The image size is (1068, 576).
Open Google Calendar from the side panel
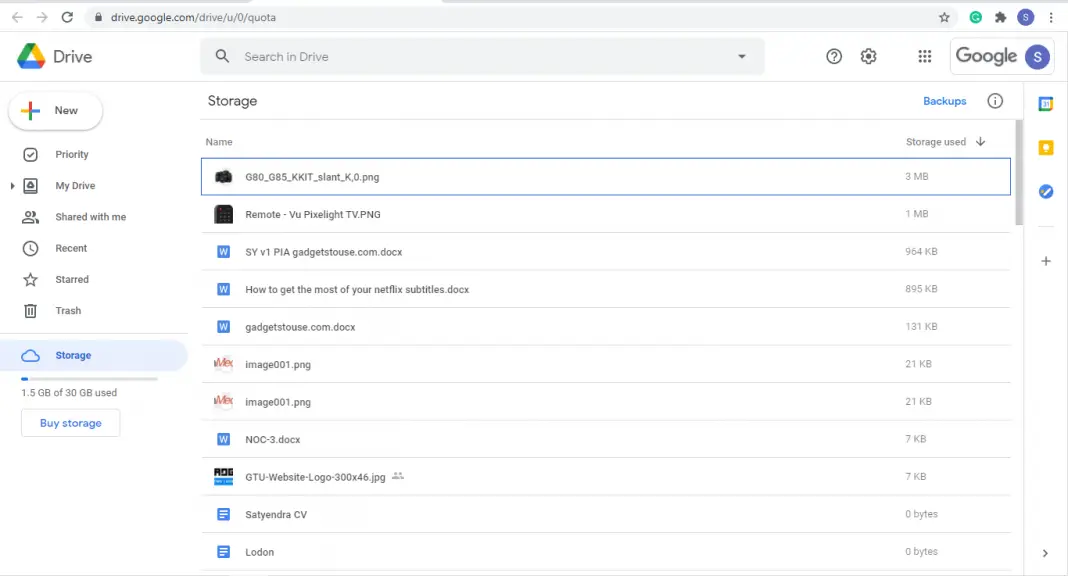[x=1045, y=103]
